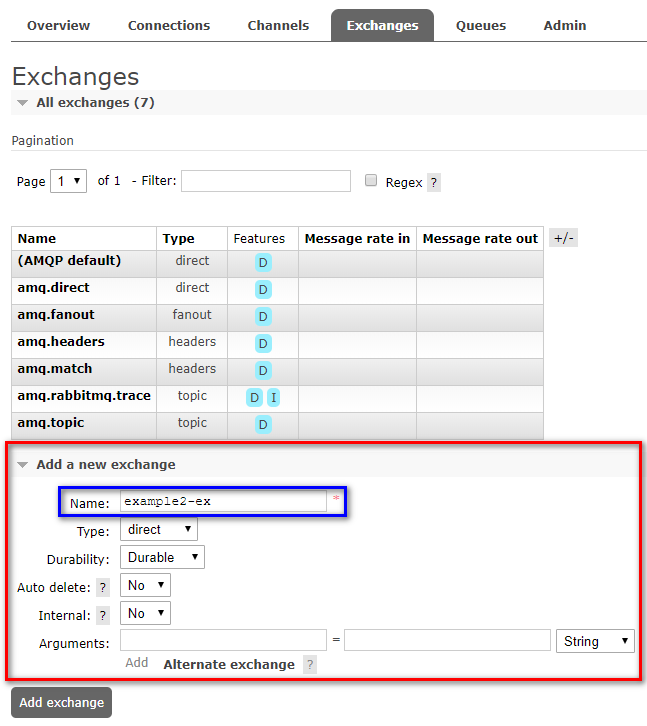Enable the Regex checkbox
The width and height of the screenshot is (647, 726).
click(371, 181)
